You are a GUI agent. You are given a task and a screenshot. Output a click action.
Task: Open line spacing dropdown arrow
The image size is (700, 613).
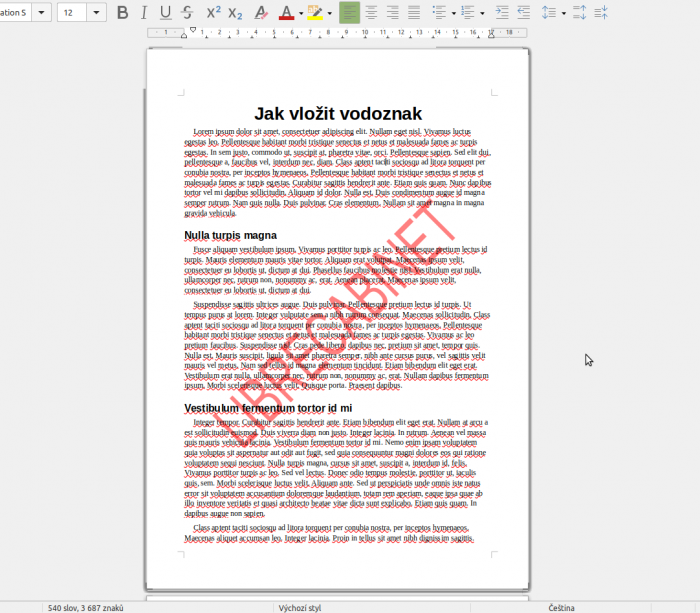(x=564, y=13)
